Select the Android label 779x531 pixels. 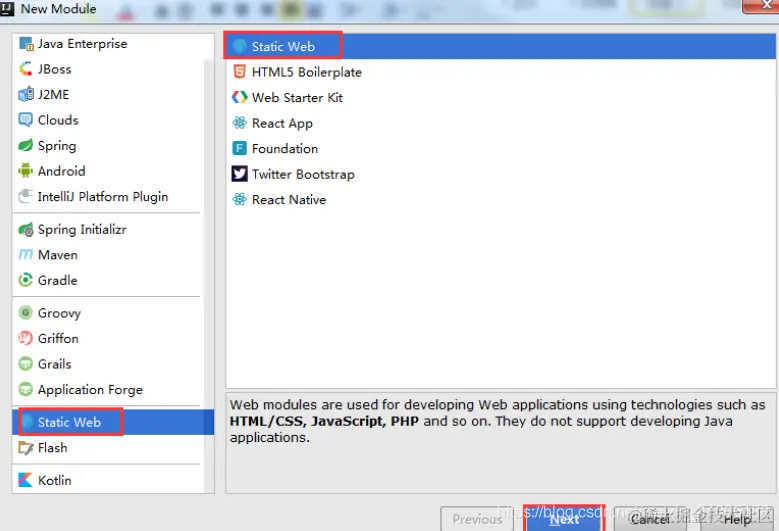[x=62, y=171]
